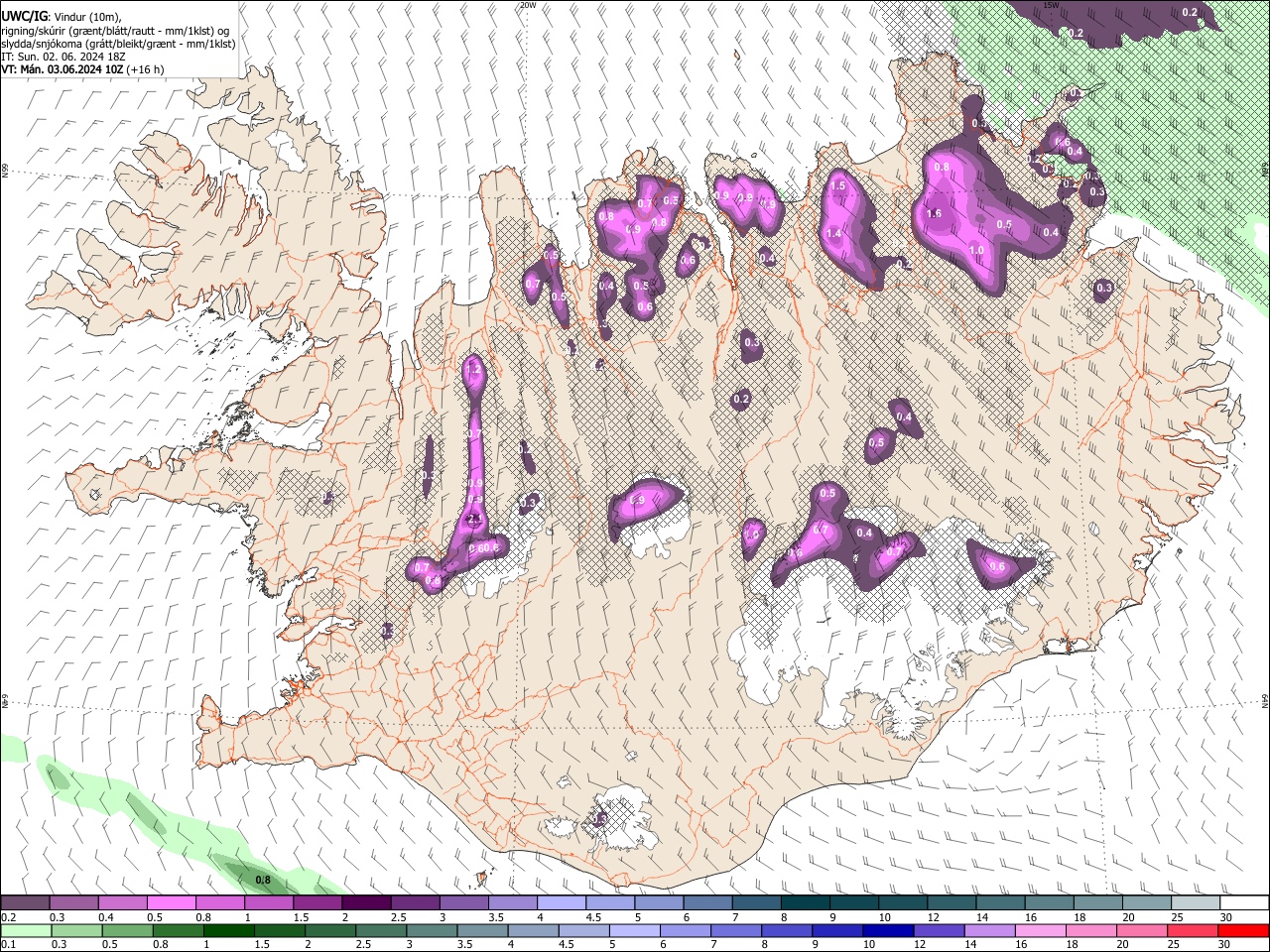The height and width of the screenshot is (952, 1270).
Task: Pick the upper legend swatch labeled 0.4
Action: (122, 903)
